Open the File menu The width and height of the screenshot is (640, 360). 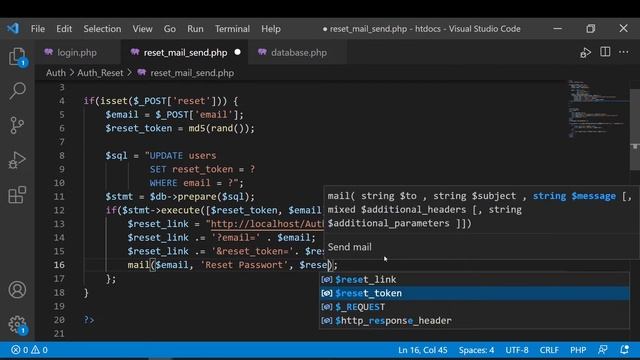pos(38,29)
